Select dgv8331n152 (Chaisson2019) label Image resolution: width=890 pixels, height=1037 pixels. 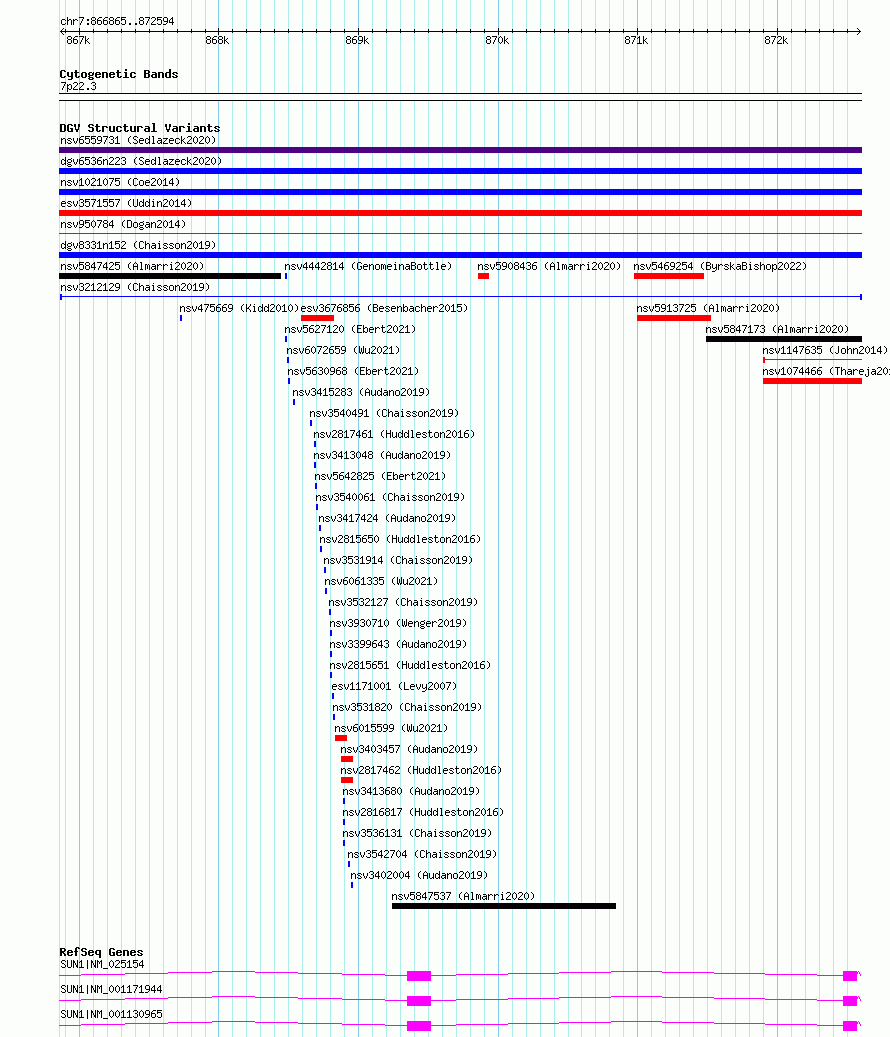[x=138, y=245]
